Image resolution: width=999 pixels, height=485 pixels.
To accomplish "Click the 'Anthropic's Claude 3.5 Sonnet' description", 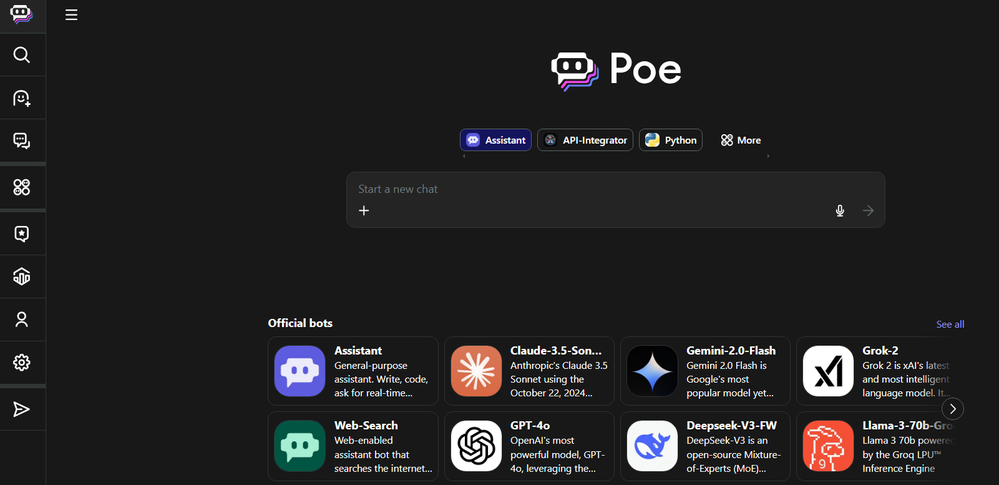I will tap(559, 380).
